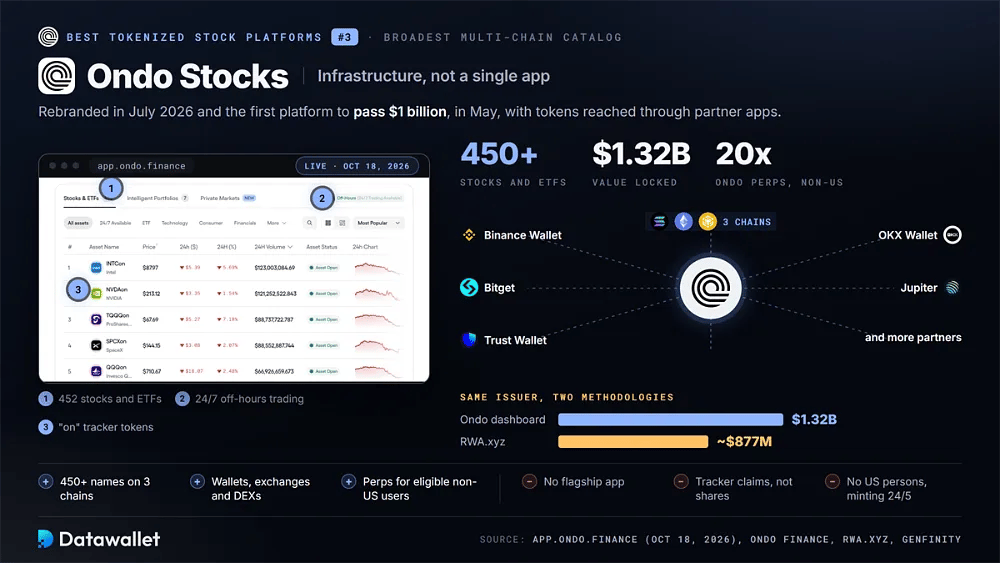
Task: Click the Asset Open badge in INTCon row
Action: 324,268
